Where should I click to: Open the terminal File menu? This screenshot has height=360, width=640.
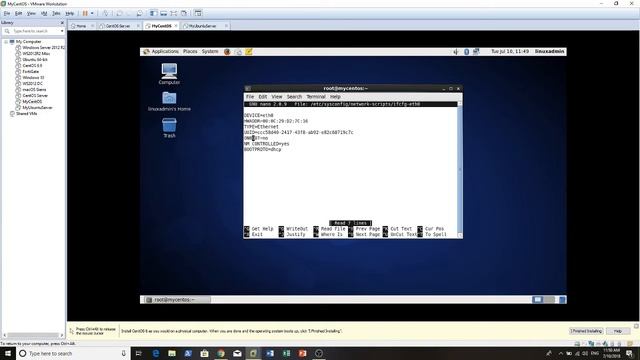coord(250,97)
